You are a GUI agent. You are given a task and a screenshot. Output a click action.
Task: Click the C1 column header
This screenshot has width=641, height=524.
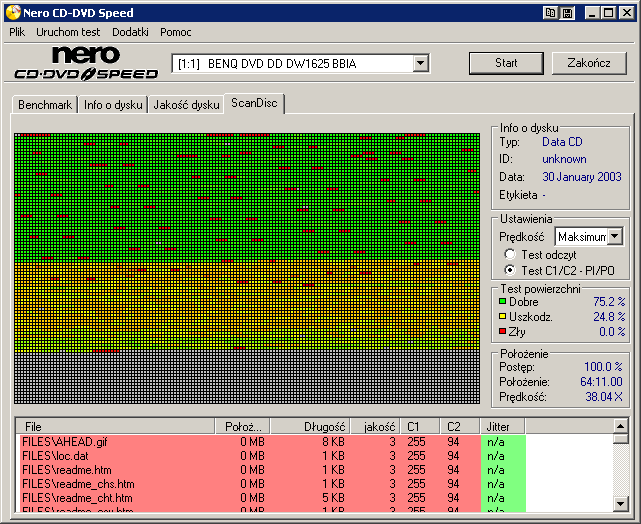(420, 426)
